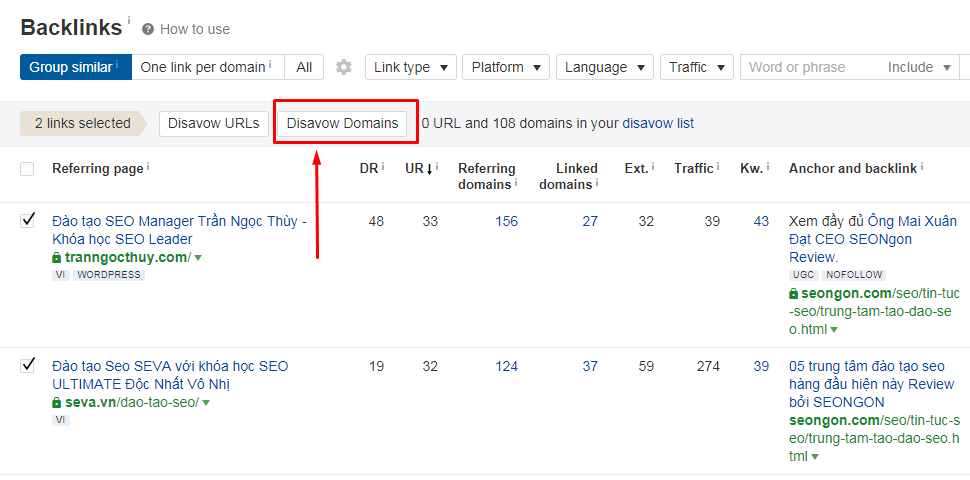This screenshot has height=480, width=970.
Task: Click the green lock icon before tranngocthuy.com
Action: coord(57,257)
